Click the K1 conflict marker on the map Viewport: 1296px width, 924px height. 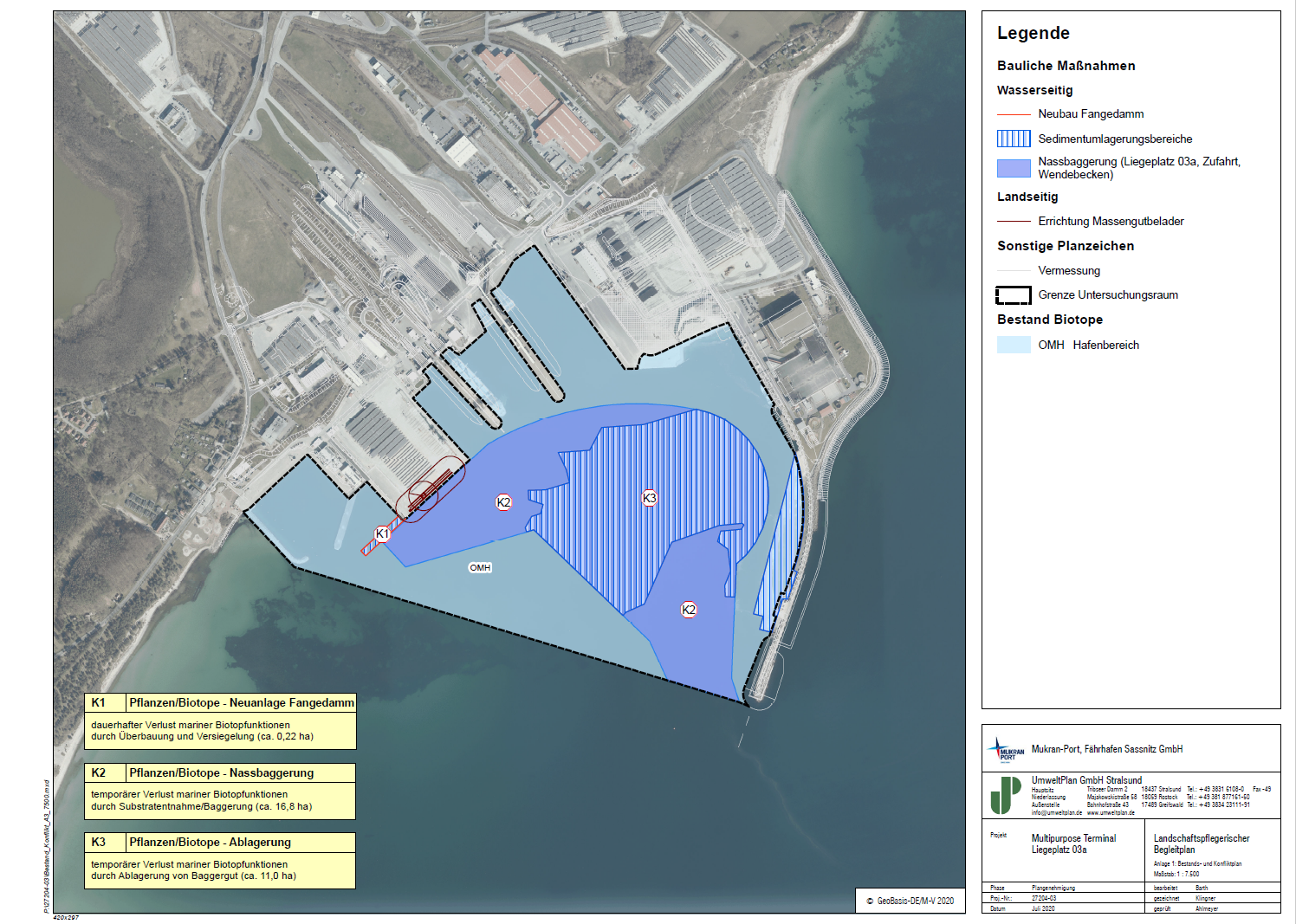(382, 533)
